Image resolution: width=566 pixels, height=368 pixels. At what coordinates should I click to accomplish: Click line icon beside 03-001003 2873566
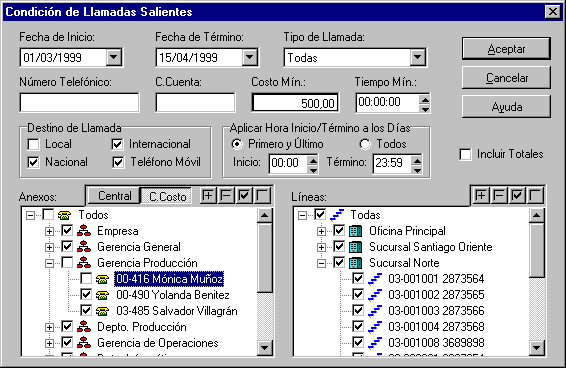375,311
